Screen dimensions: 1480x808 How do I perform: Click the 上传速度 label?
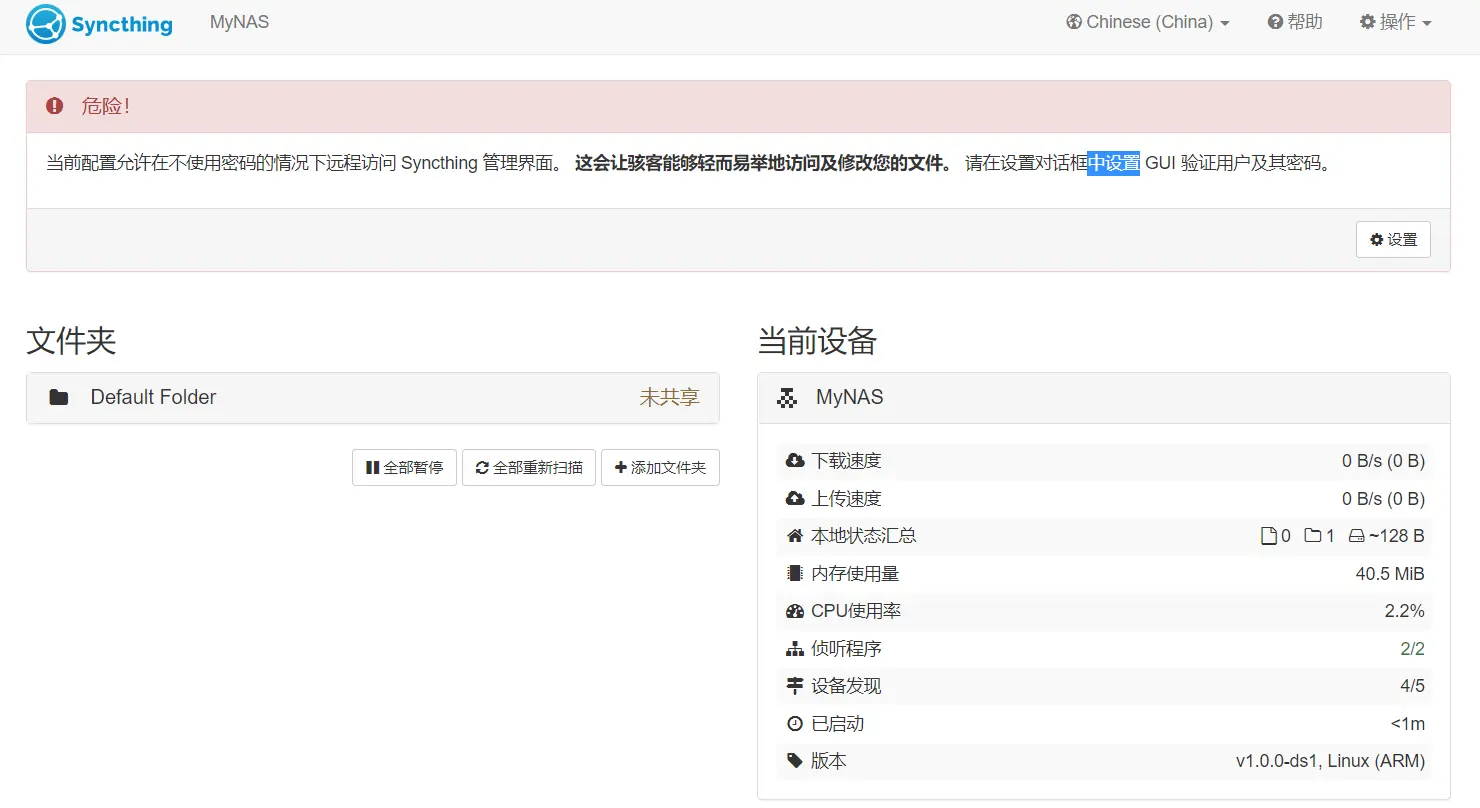click(x=846, y=498)
